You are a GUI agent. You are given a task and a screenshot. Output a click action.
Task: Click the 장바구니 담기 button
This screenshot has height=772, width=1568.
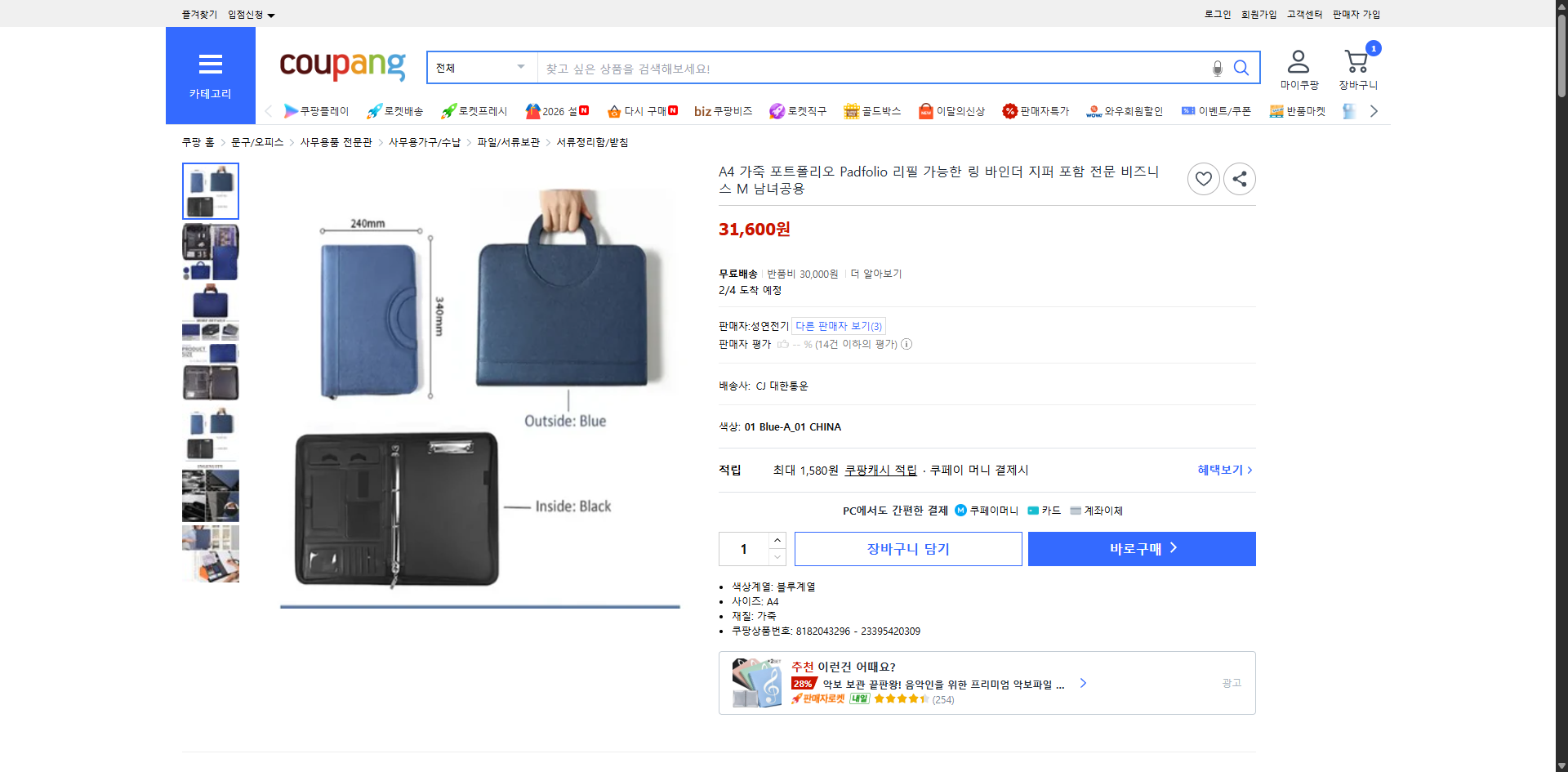click(x=907, y=548)
